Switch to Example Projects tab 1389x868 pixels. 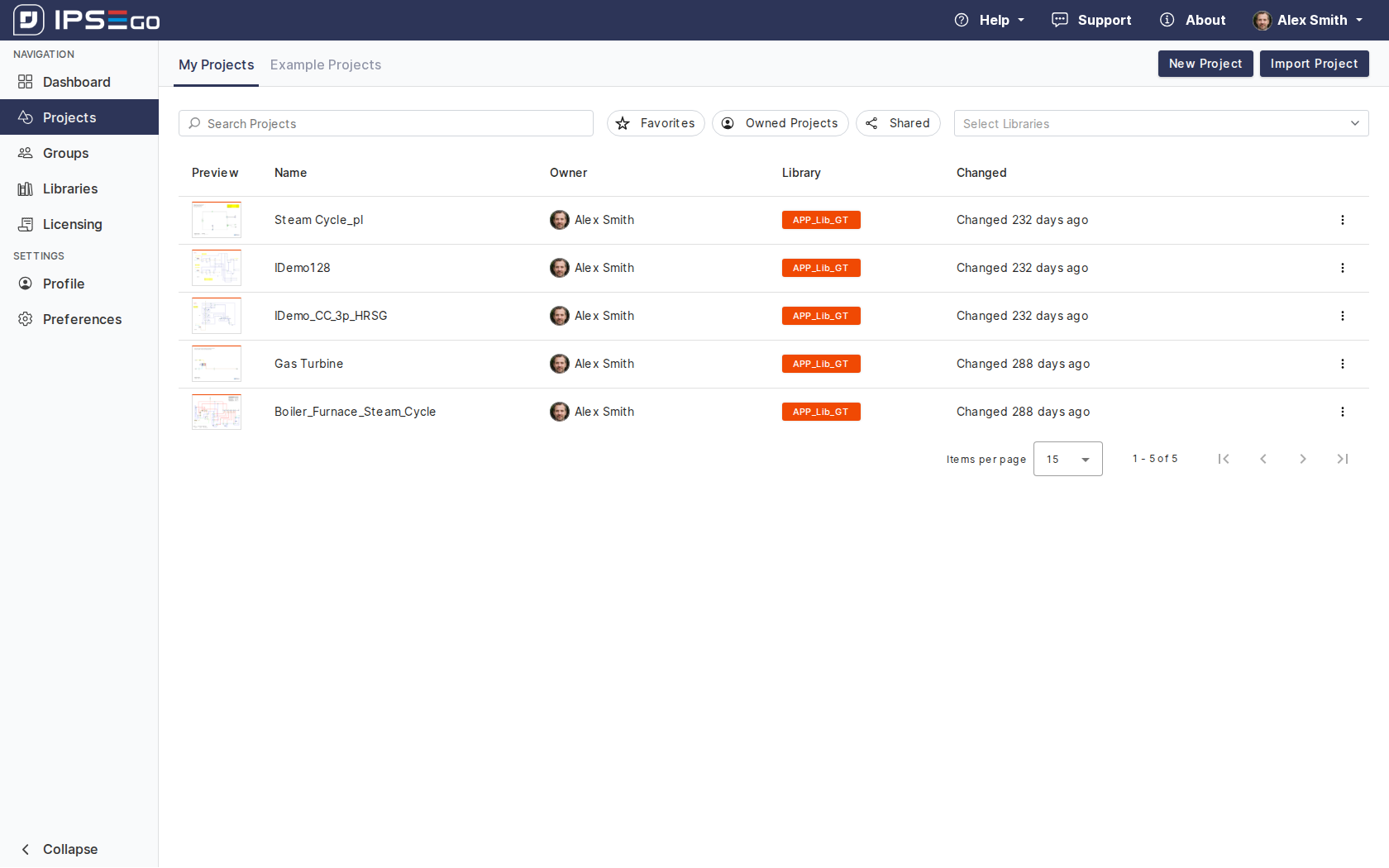click(325, 64)
